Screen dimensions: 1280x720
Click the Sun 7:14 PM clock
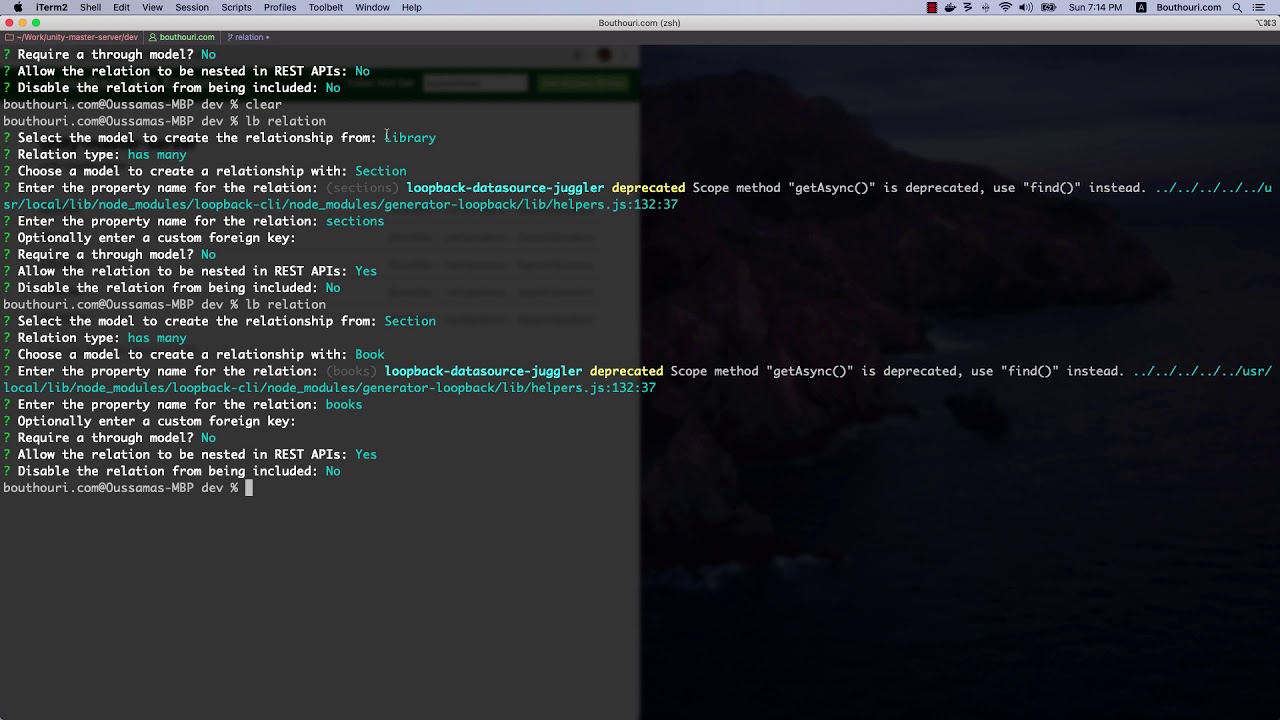click(1095, 7)
